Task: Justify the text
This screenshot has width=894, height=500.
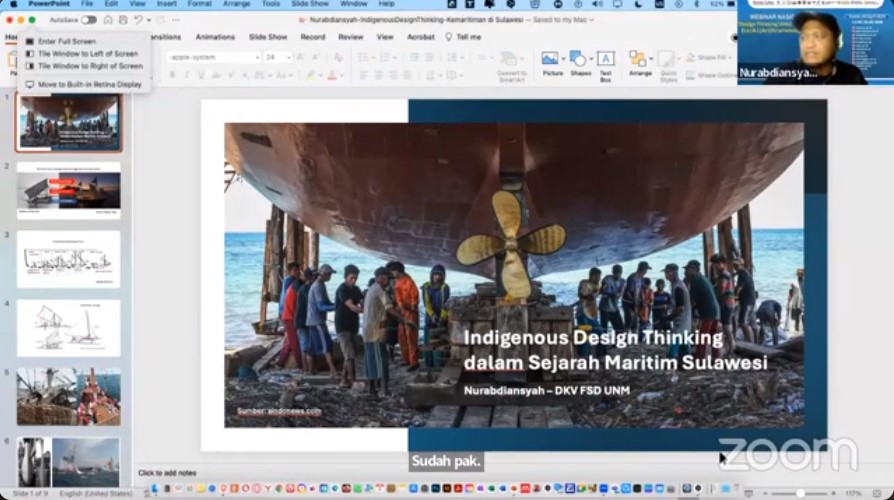Action: [408, 75]
